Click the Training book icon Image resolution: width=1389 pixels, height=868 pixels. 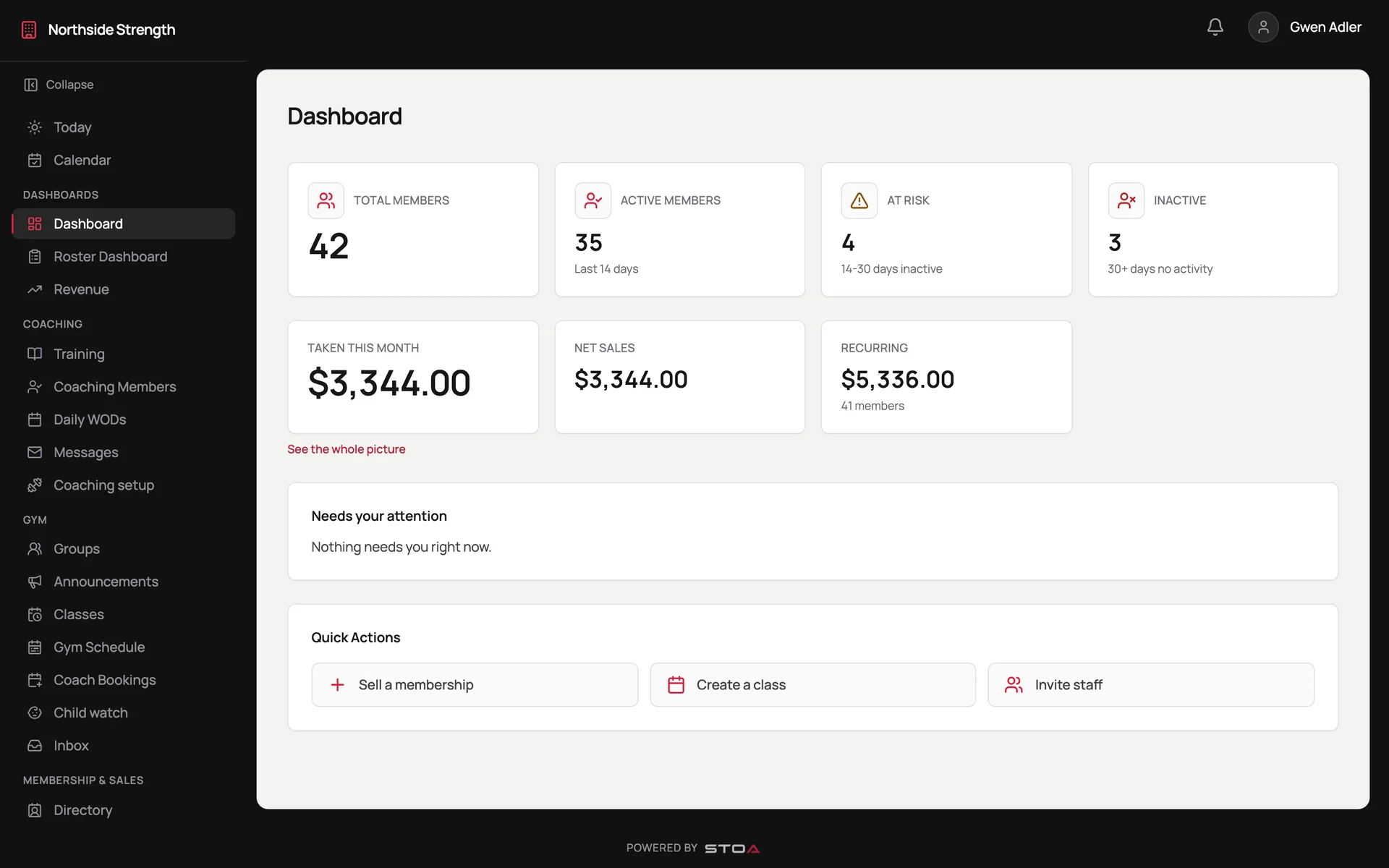35,354
